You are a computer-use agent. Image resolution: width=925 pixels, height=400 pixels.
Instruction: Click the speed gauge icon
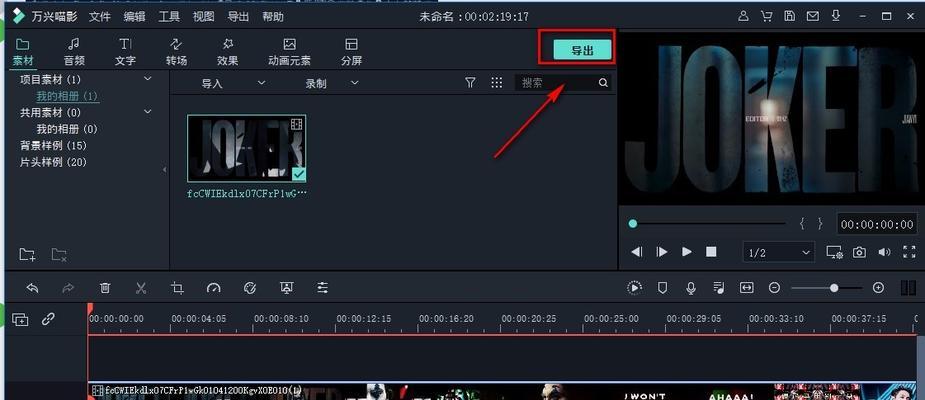pyautogui.click(x=214, y=288)
